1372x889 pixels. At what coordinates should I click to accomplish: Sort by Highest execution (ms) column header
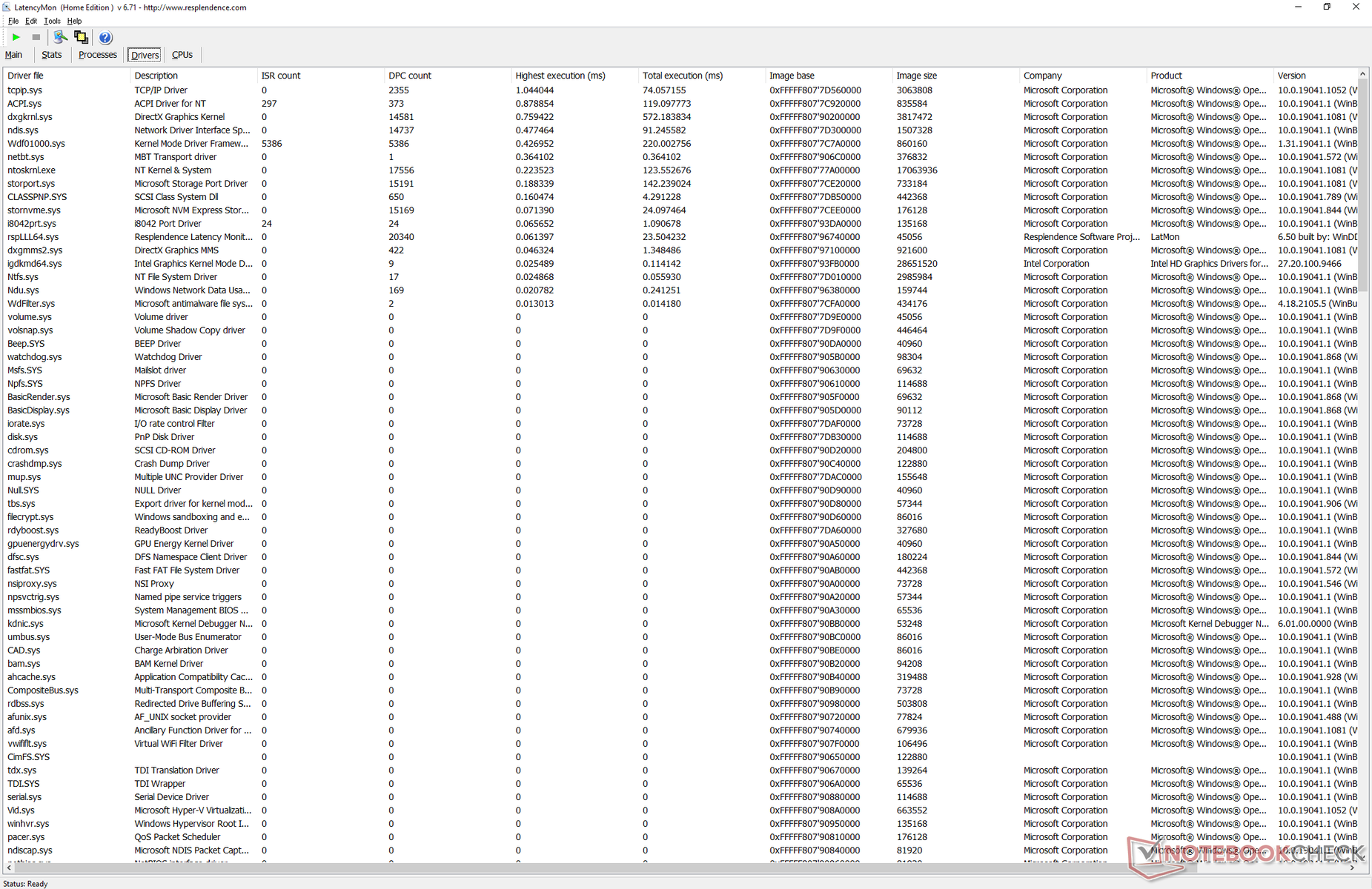tap(575, 76)
